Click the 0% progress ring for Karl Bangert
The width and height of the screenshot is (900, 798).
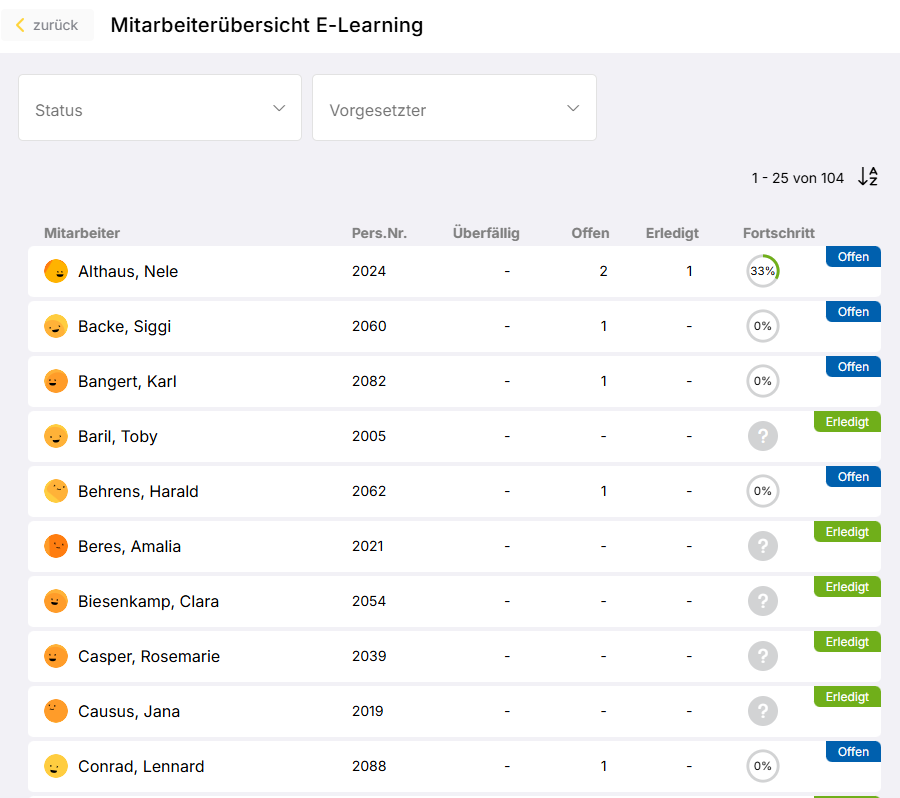[762, 381]
